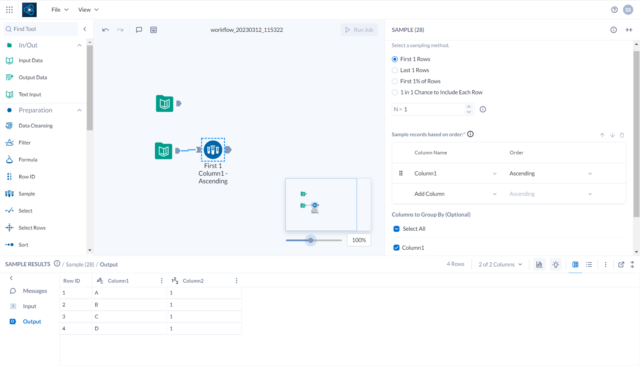Collapse the In/Out tool category
The height and width of the screenshot is (366, 640).
tap(79, 45)
